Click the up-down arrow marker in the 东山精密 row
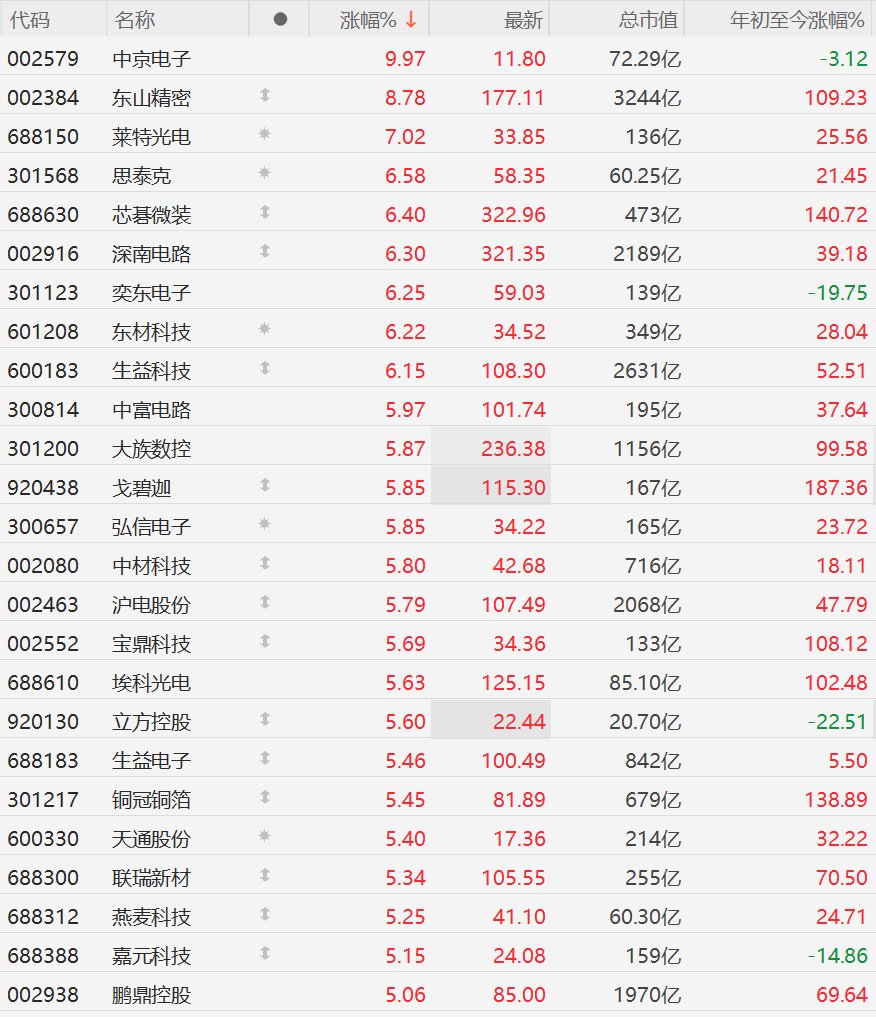Viewport: 876px width, 1017px height. [265, 96]
